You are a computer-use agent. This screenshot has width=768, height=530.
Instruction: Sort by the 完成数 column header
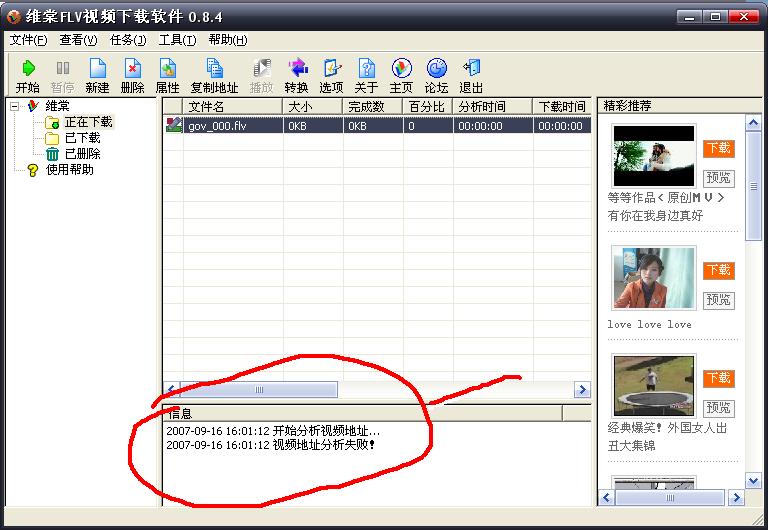(x=372, y=106)
